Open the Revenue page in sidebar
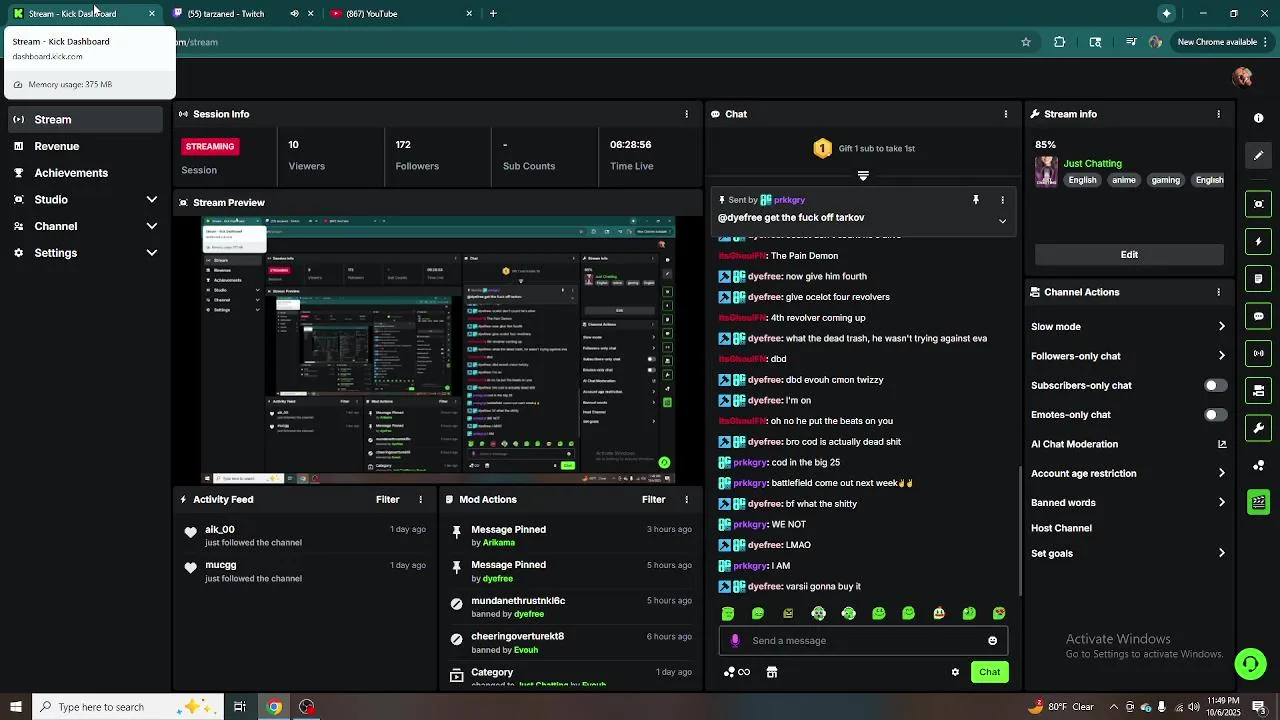The image size is (1280, 720). coord(86,146)
